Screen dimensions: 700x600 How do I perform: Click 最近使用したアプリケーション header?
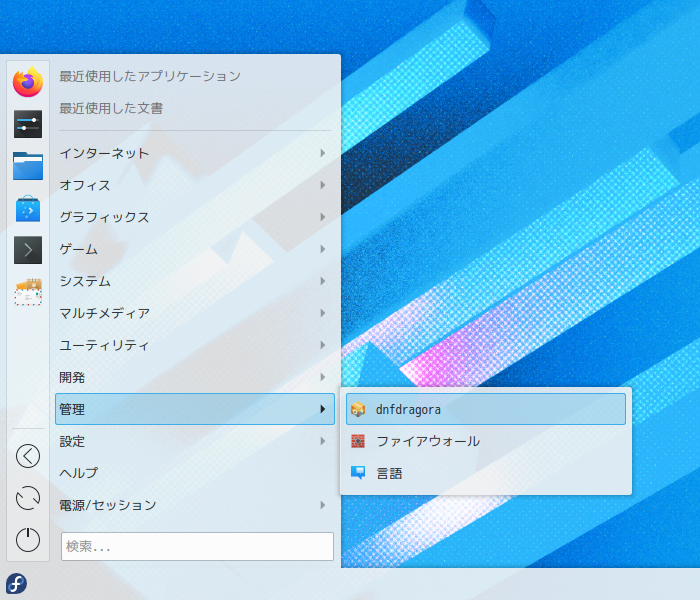tap(150, 76)
